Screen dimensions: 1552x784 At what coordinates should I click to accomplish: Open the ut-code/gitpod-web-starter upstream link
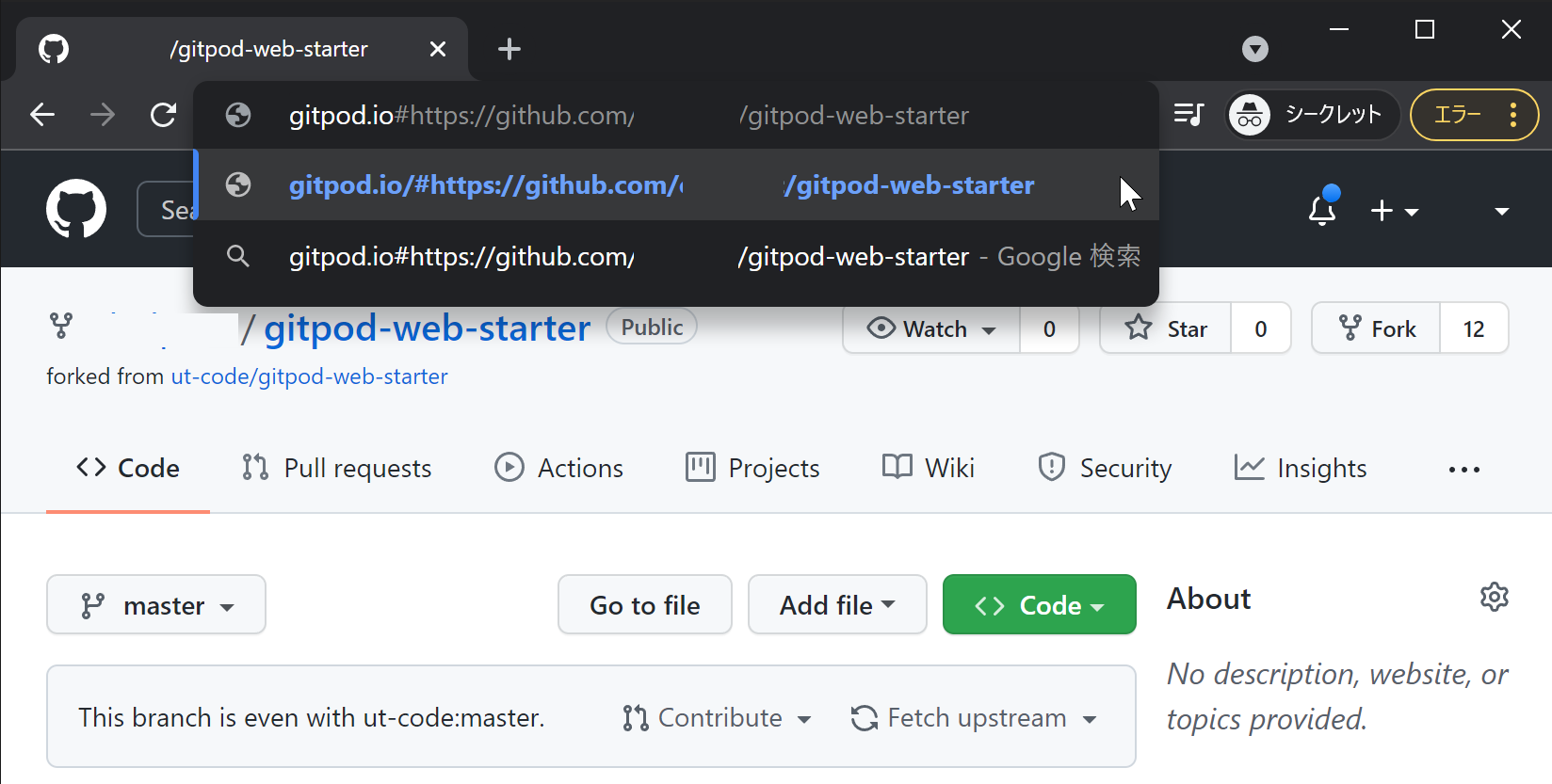coord(309,376)
